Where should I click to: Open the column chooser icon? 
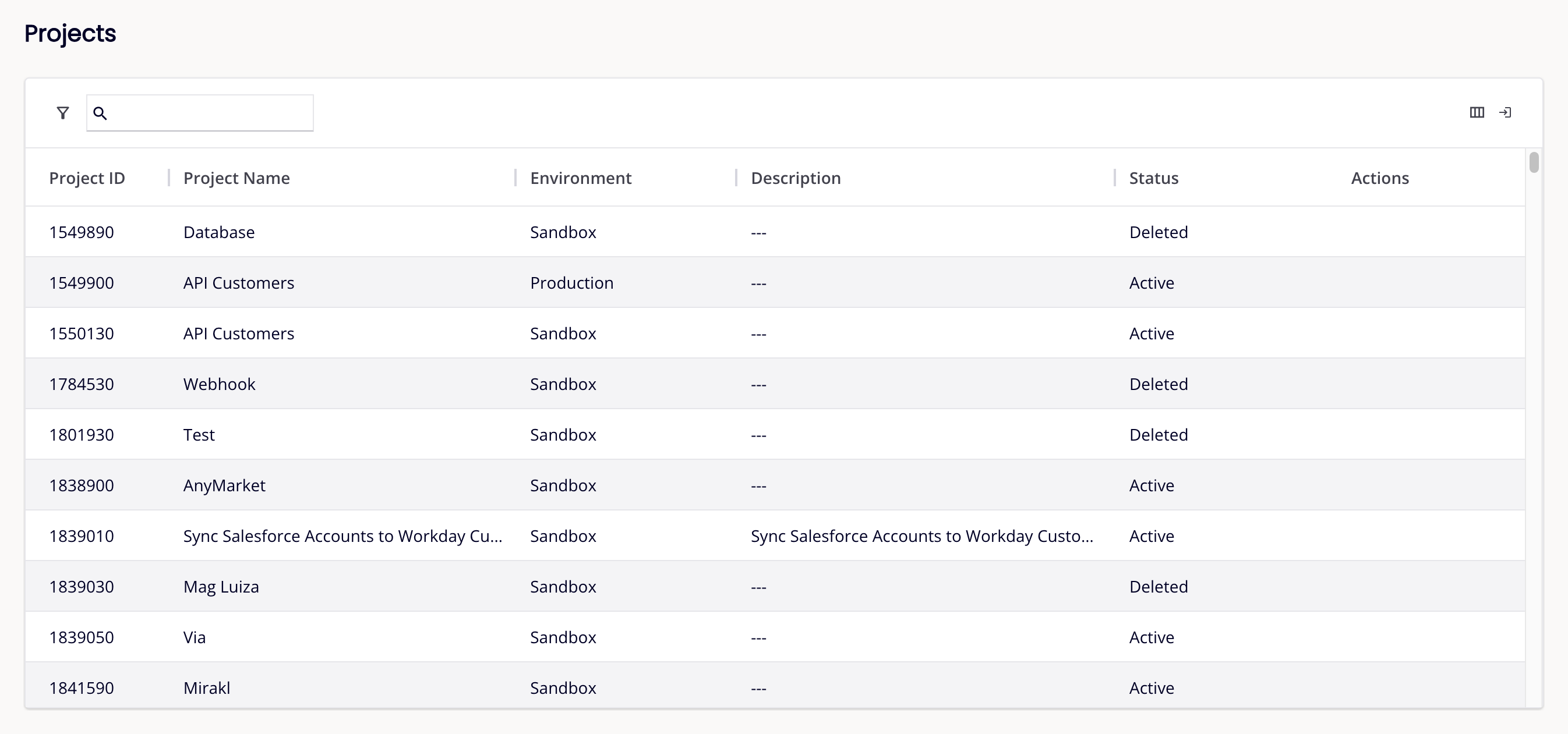tap(1477, 112)
